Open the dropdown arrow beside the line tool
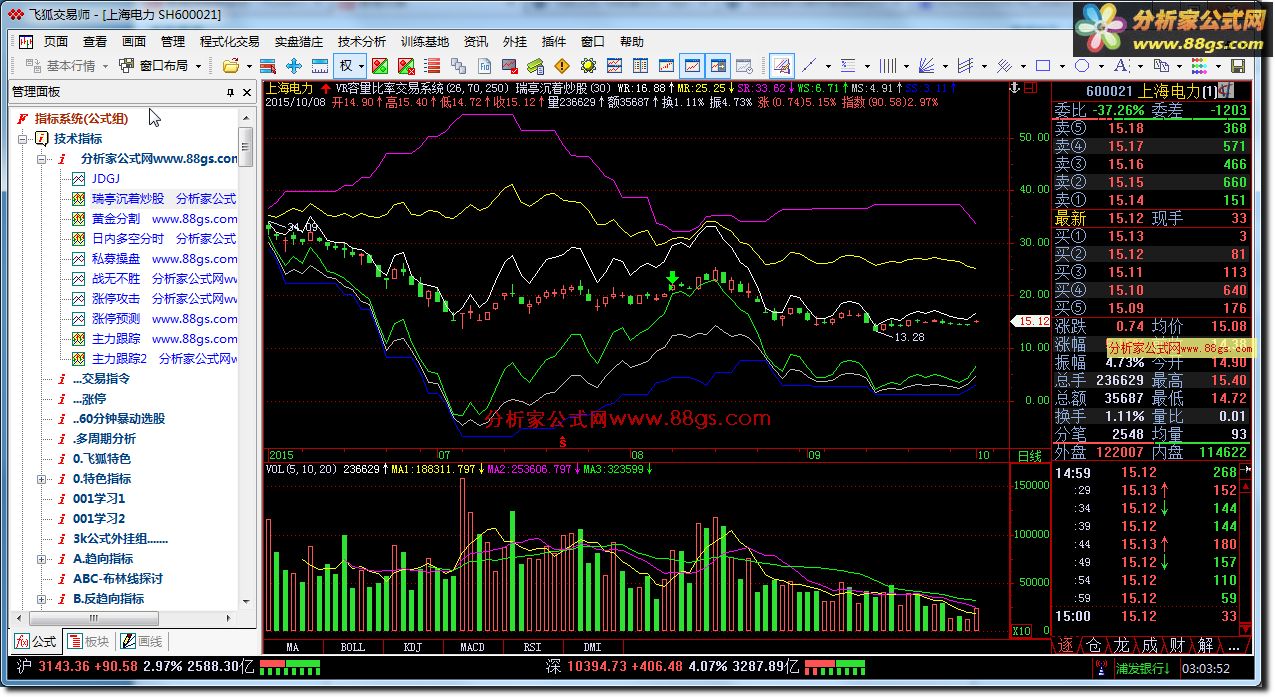This screenshot has height=697, width=1275. point(829,66)
